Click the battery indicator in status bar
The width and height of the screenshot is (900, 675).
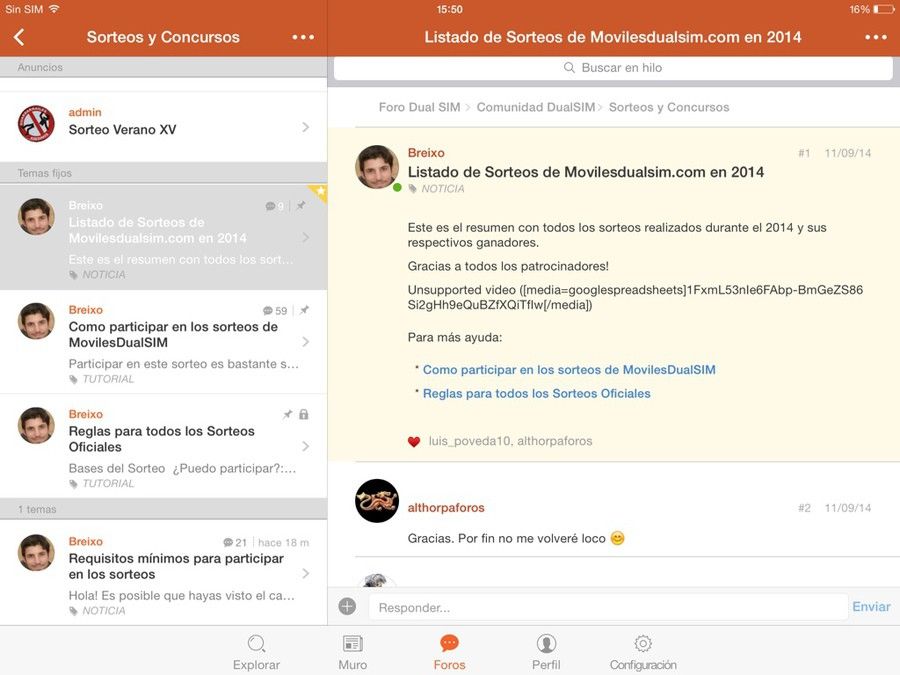884,9
